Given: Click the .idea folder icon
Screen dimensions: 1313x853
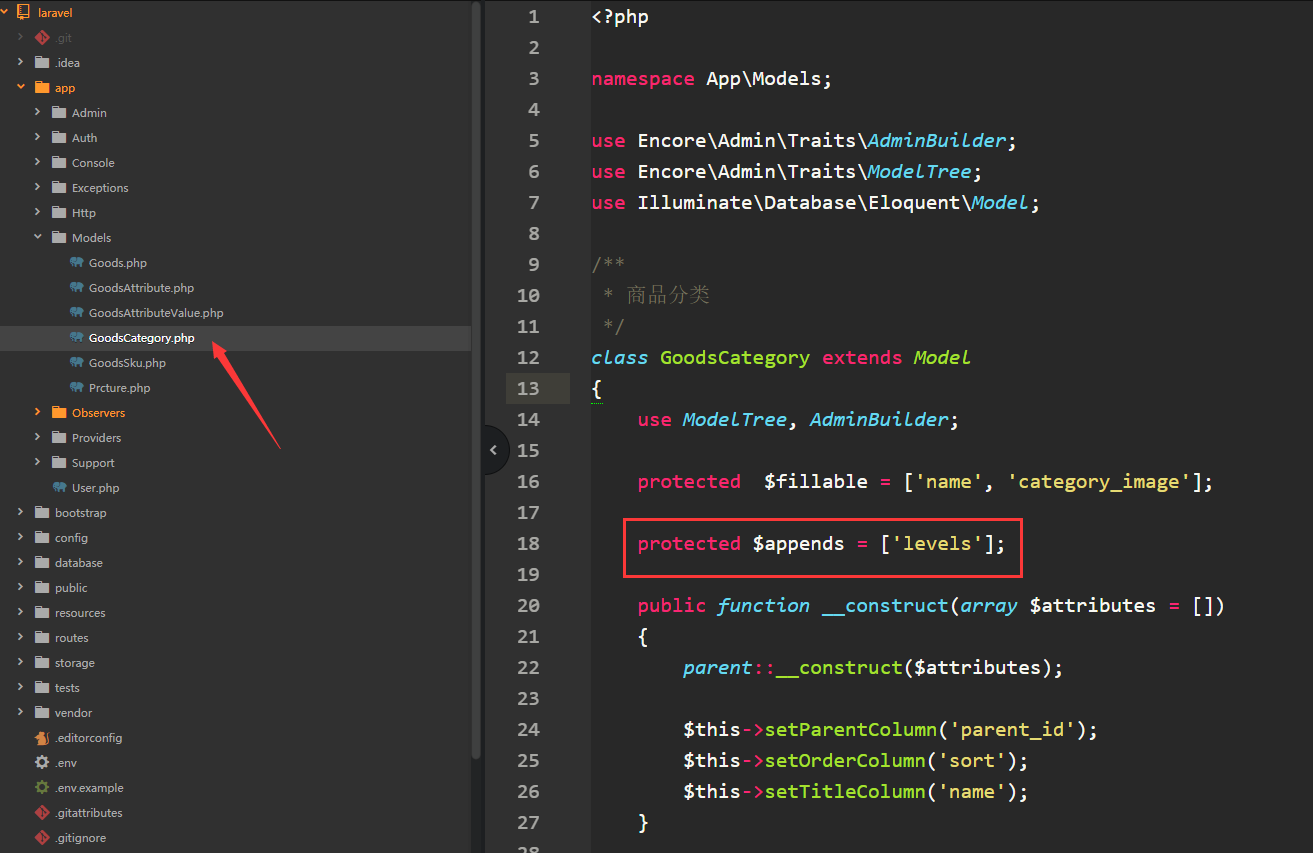Looking at the screenshot, I should [42, 62].
